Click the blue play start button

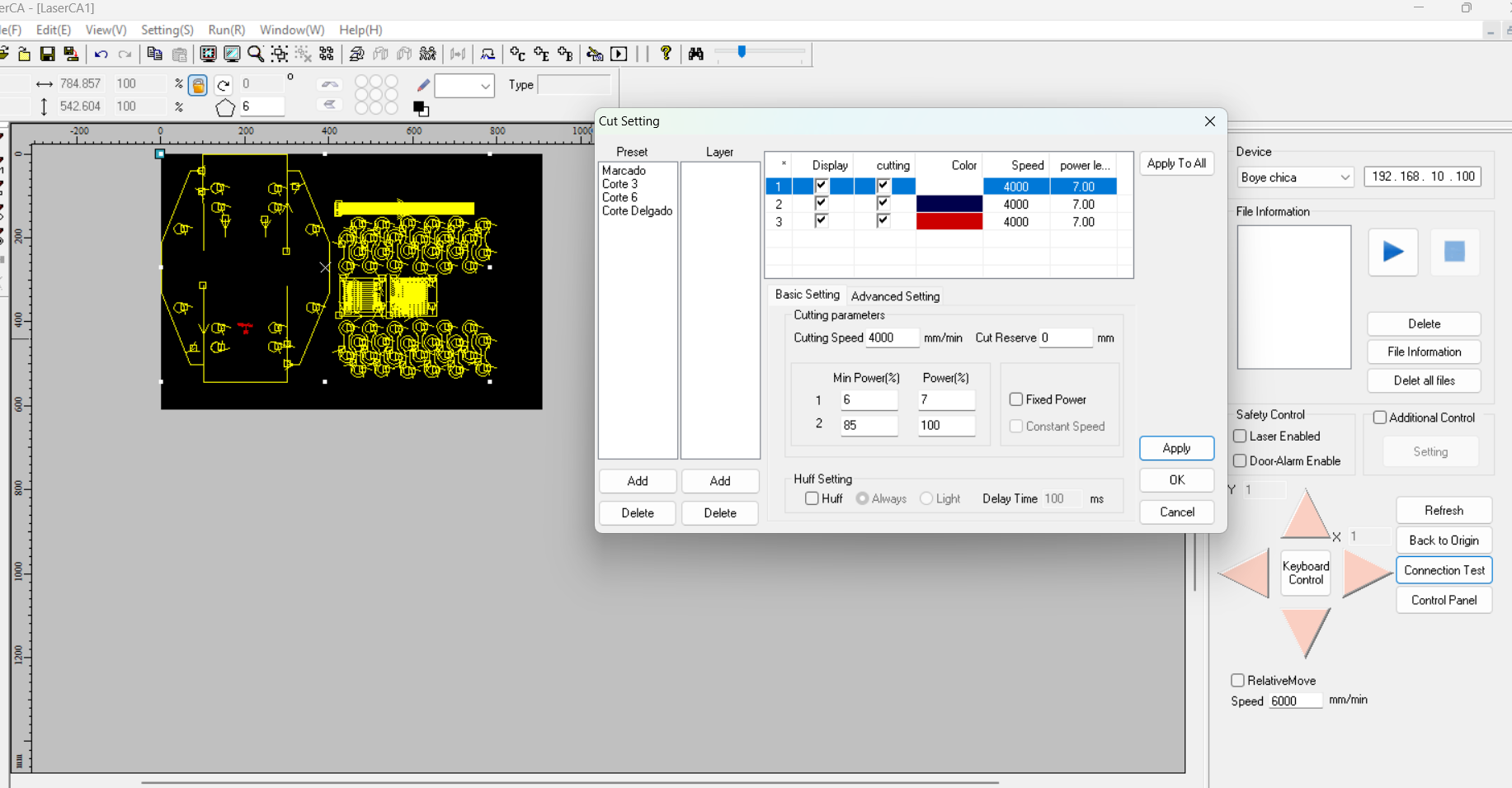click(x=1392, y=252)
